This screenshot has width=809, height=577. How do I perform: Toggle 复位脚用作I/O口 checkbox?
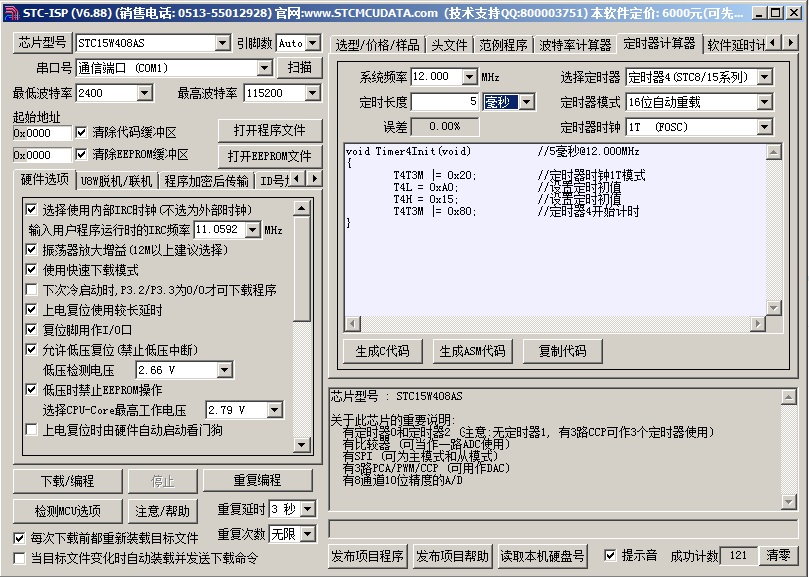(31, 329)
